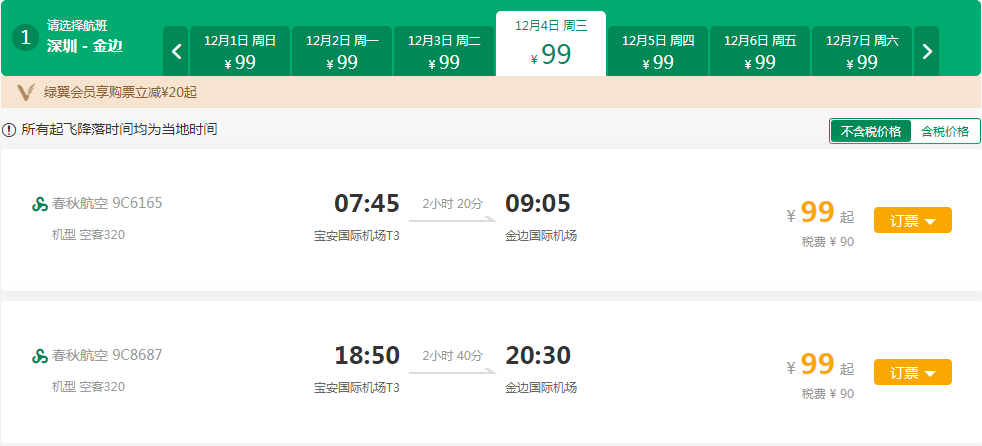Click the previous dates left arrow
This screenshot has width=982, height=446.
point(176,51)
